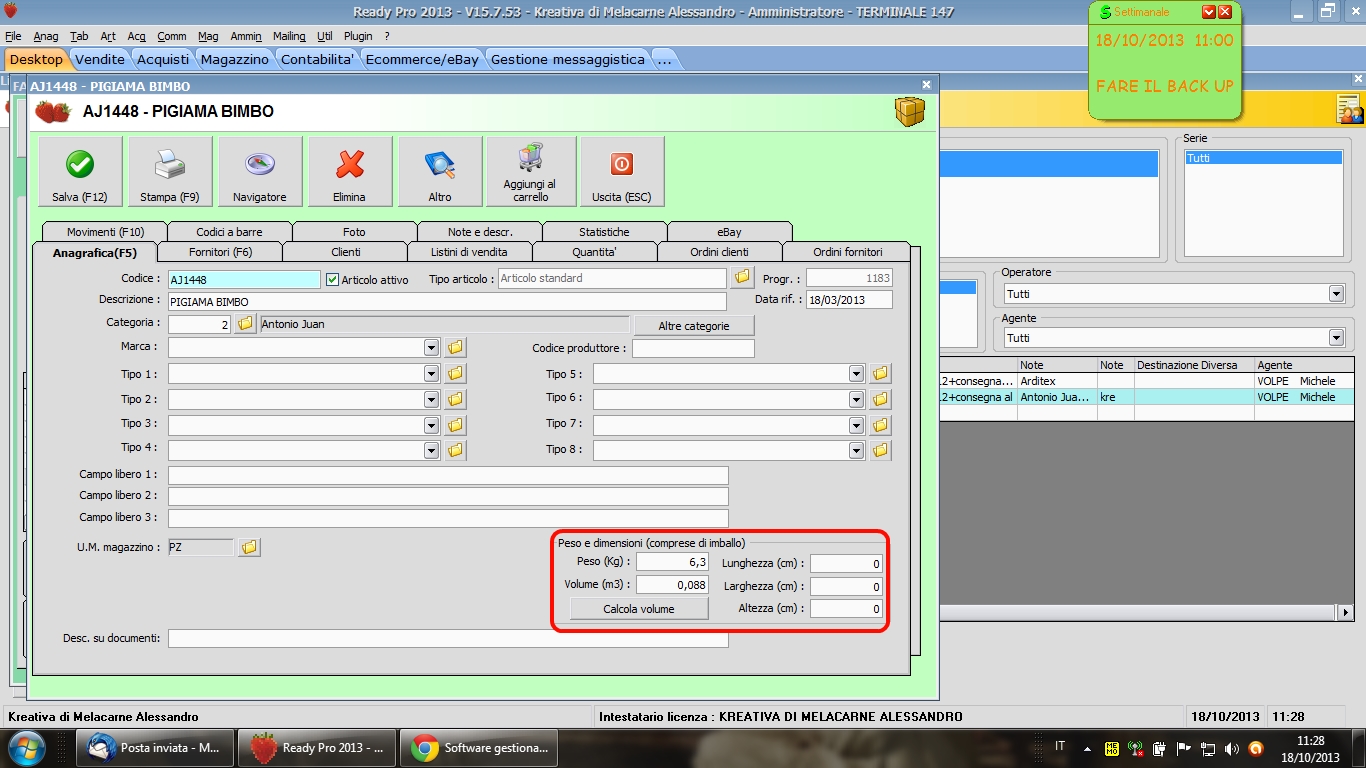This screenshot has width=1366, height=768.
Task: Click the Windows Start button
Action: coord(24,748)
